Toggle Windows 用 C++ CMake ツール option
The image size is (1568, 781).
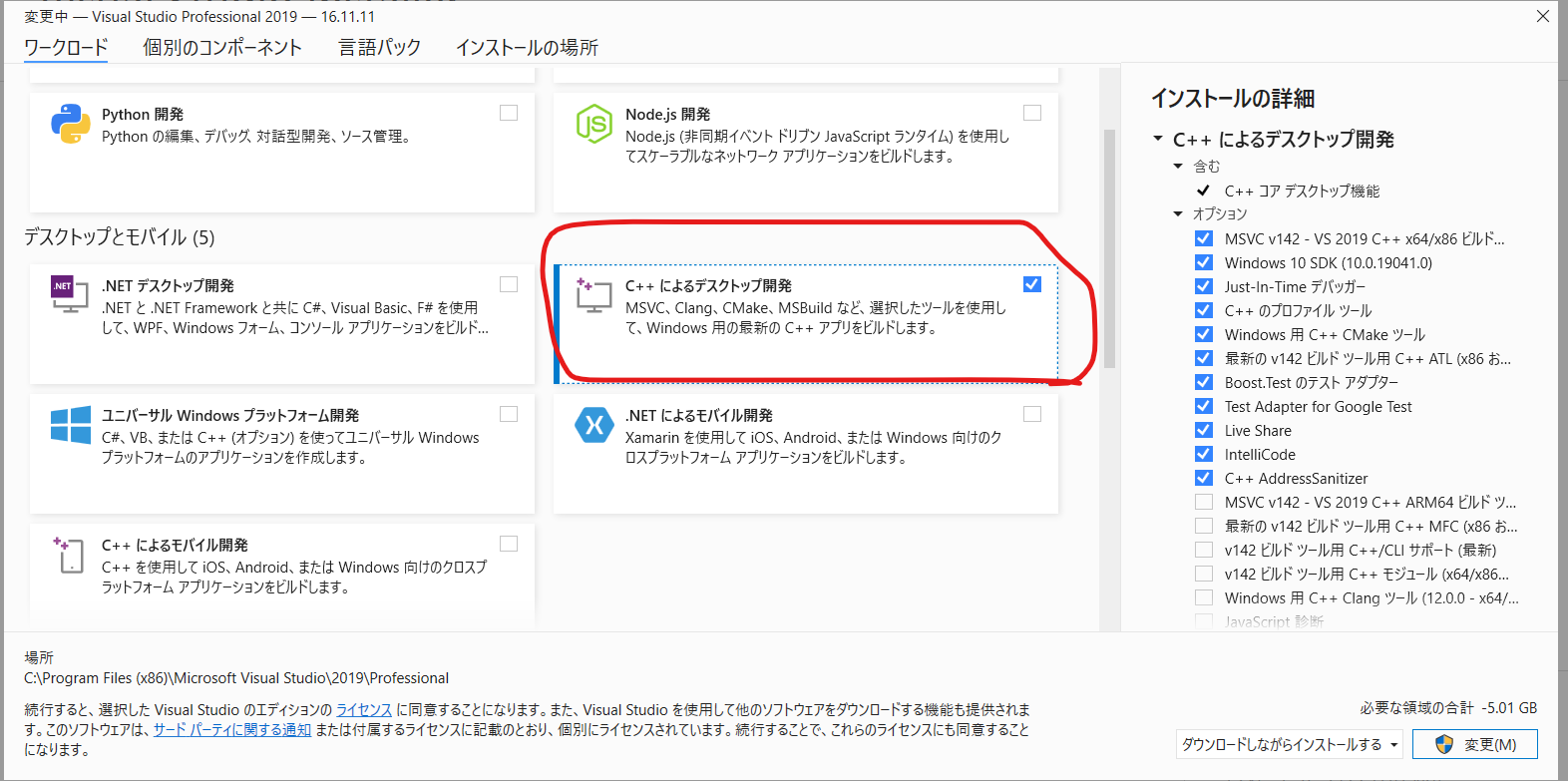(x=1204, y=334)
